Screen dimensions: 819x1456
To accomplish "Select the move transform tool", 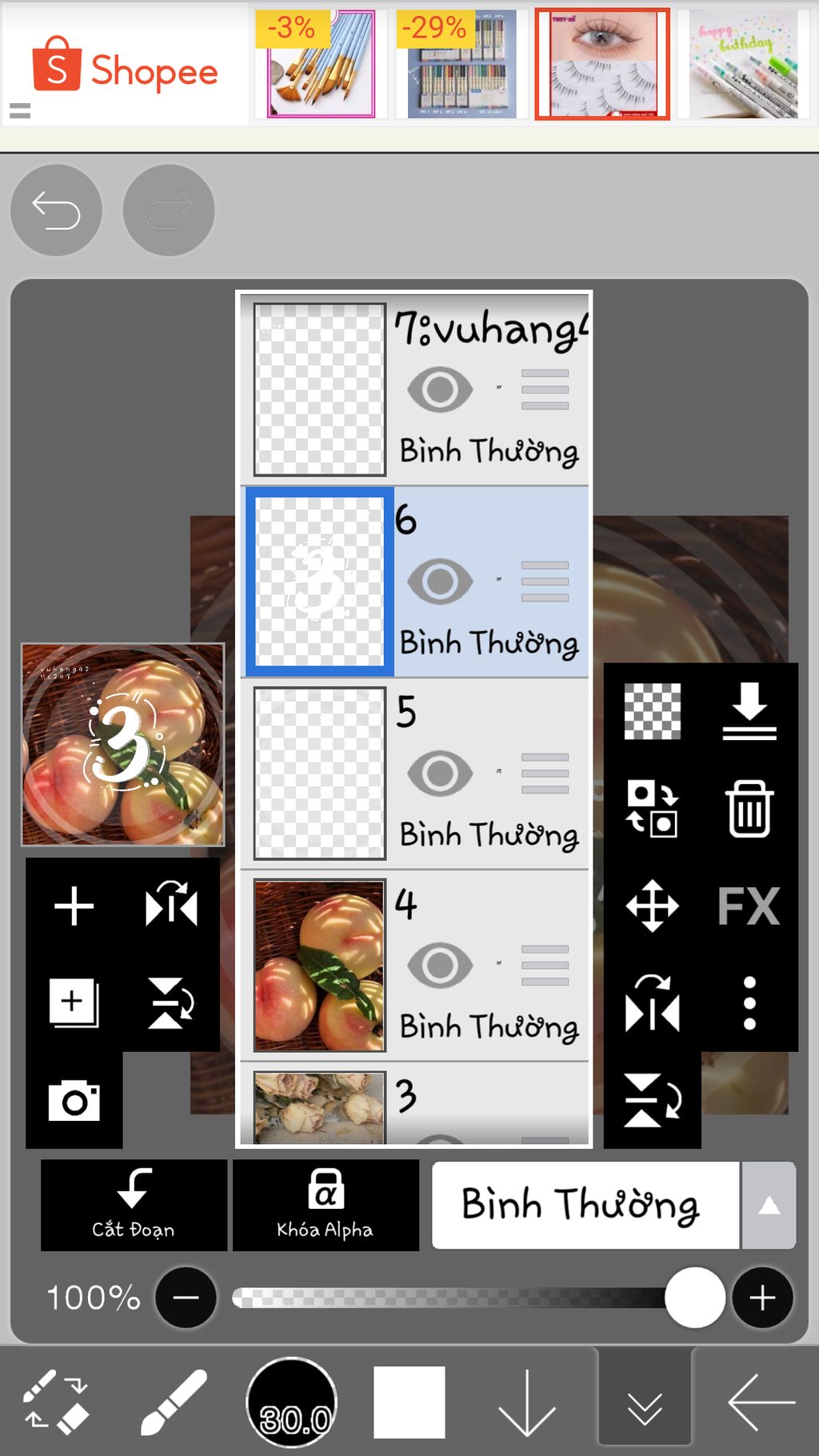I will (x=652, y=906).
